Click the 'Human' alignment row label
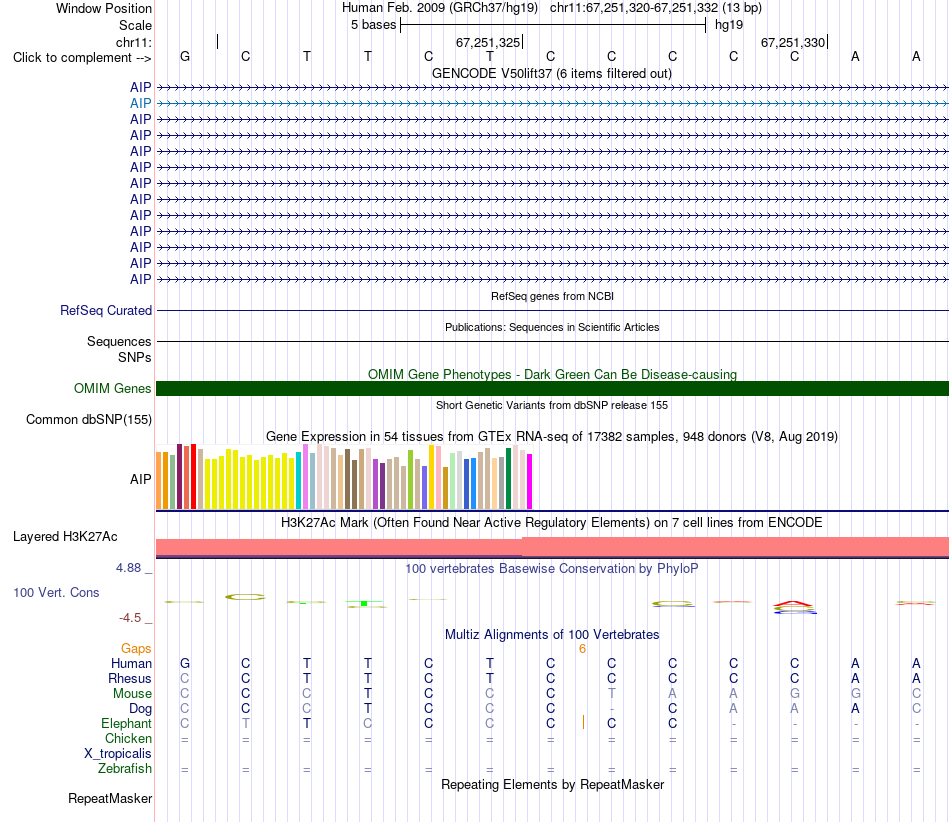 [x=131, y=664]
